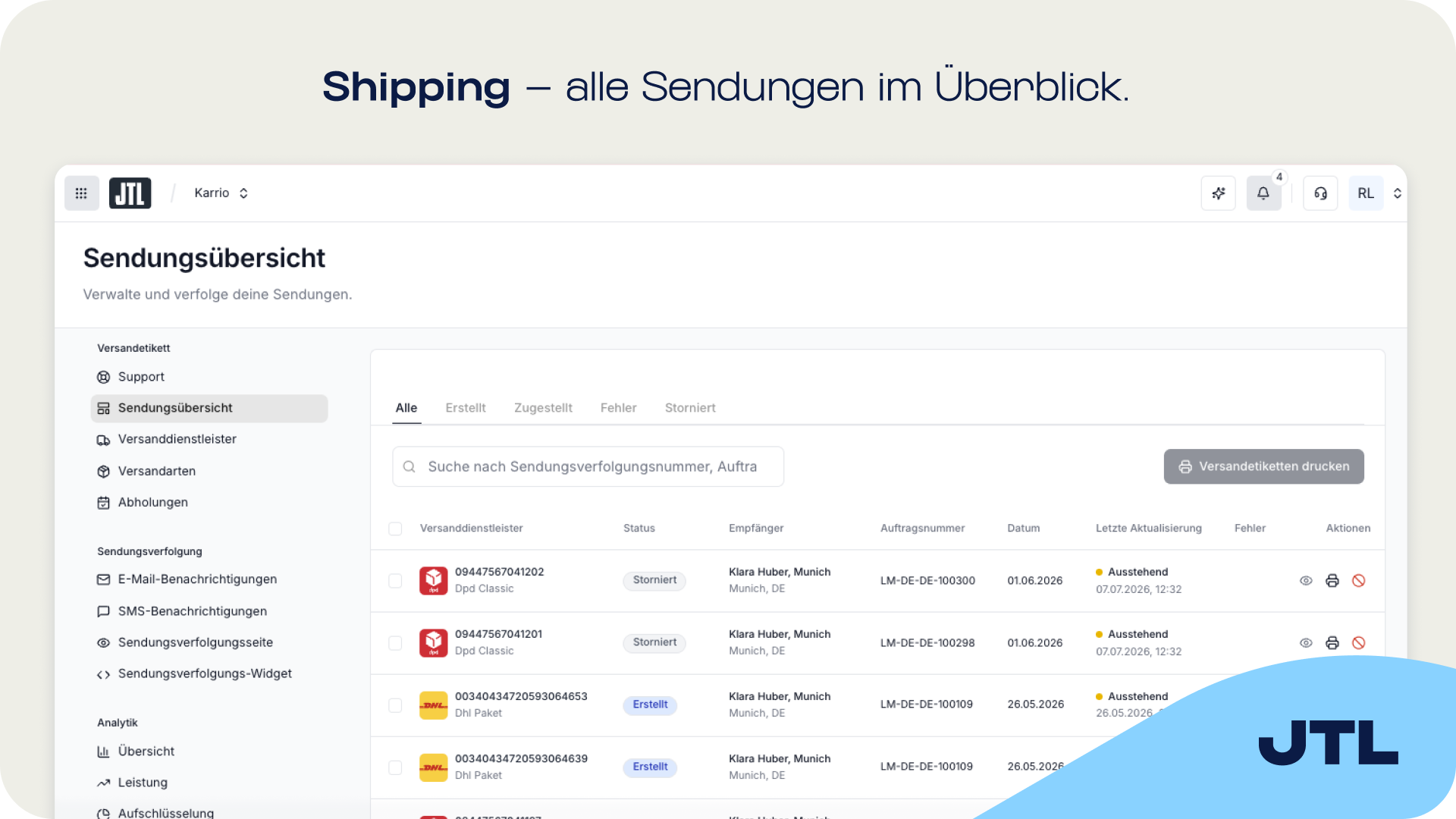Switch to the Zugestellt tab

[543, 408]
